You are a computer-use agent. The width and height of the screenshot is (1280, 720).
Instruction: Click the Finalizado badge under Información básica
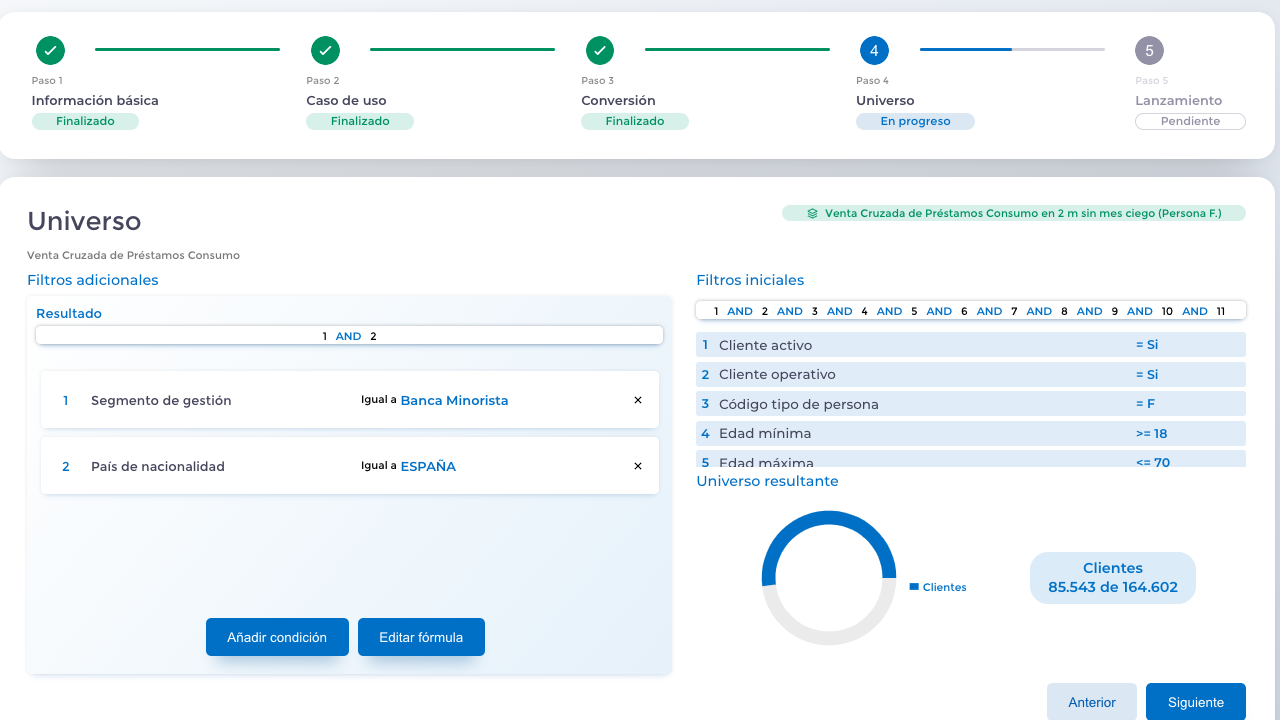pos(85,121)
